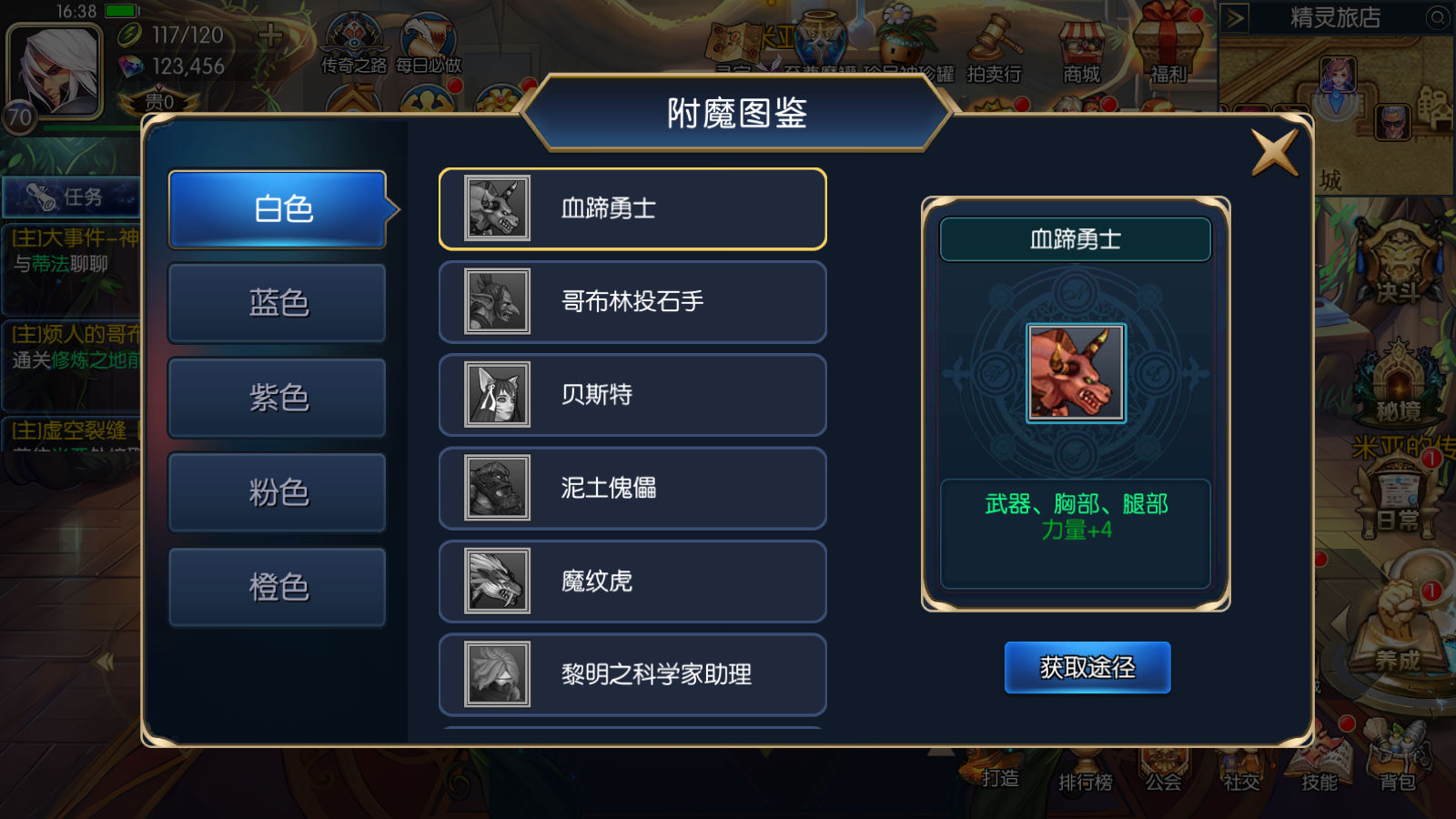Screen dimensions: 1456x819
Task: Close the 附魔图鉴 dialog with X
Action: pos(1274,151)
